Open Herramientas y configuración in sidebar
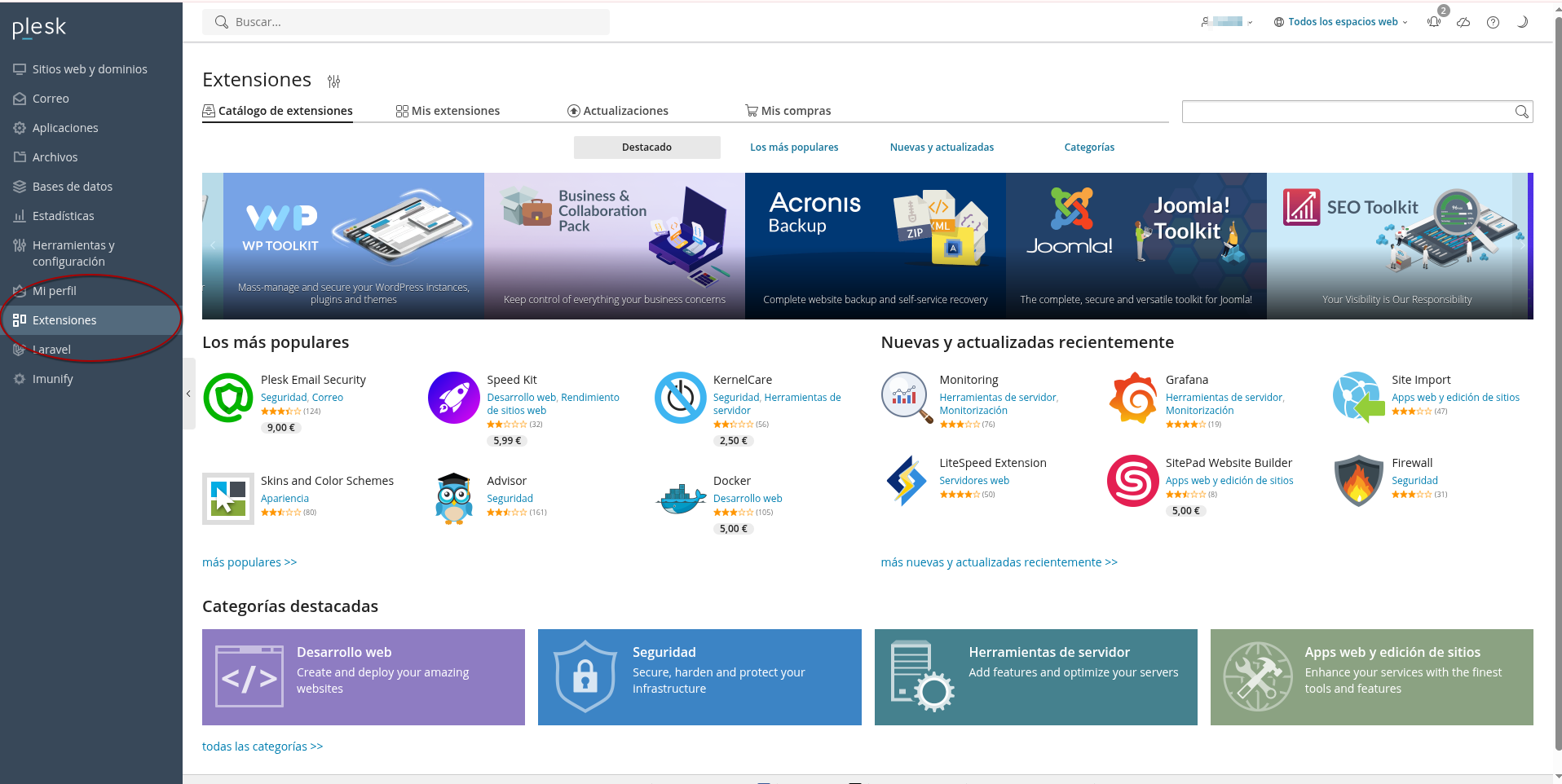The width and height of the screenshot is (1562, 784). 91,253
